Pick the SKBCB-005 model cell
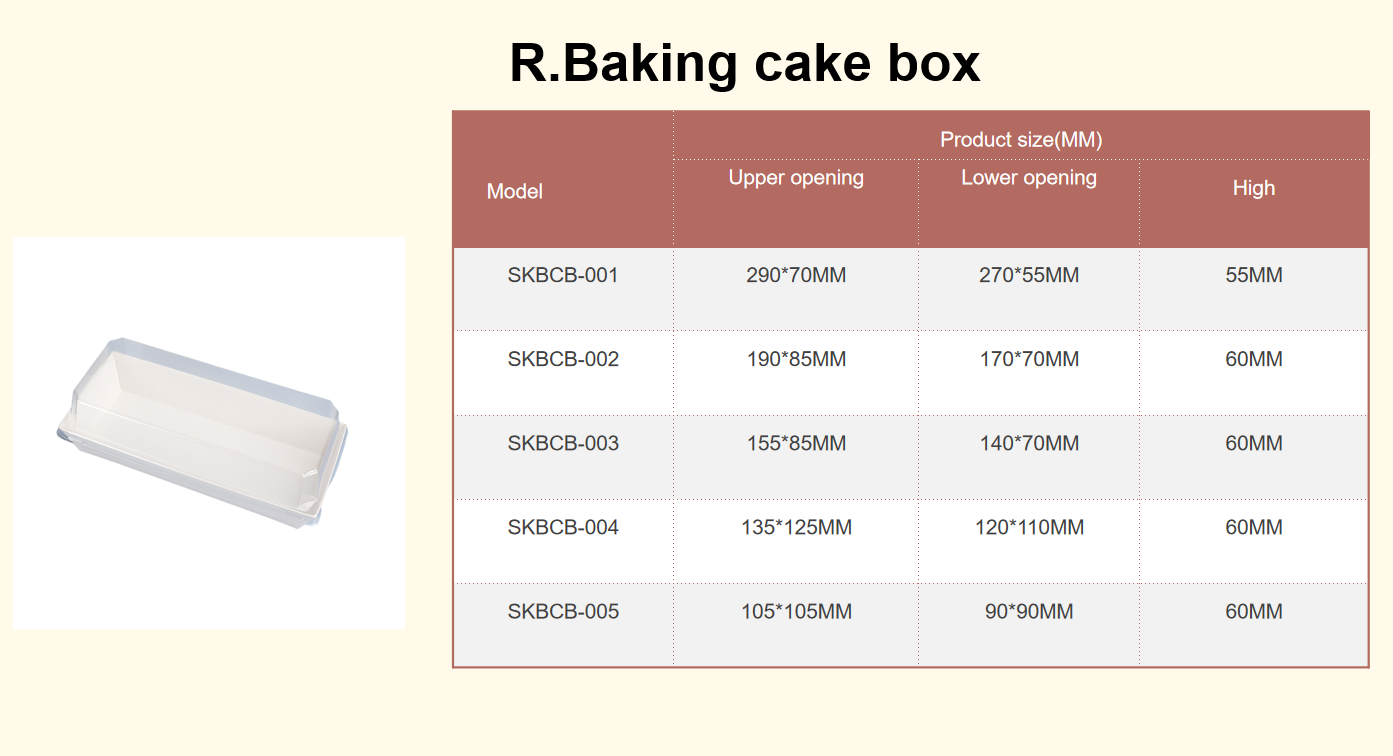This screenshot has width=1393, height=756. pos(563,611)
